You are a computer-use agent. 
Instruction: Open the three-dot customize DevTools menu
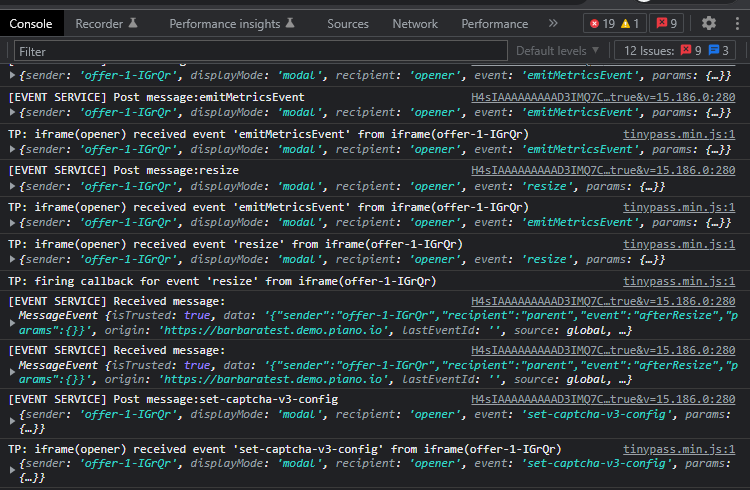pyautogui.click(x=737, y=23)
